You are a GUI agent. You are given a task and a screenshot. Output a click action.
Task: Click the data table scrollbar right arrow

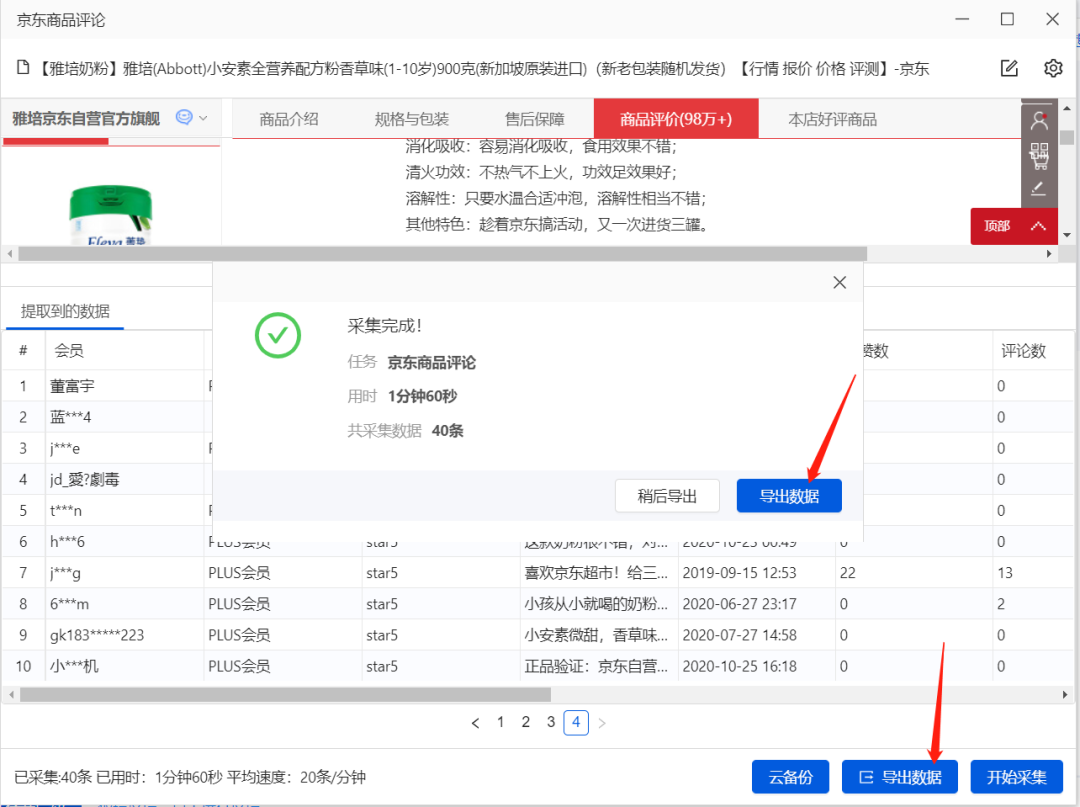coord(1066,695)
